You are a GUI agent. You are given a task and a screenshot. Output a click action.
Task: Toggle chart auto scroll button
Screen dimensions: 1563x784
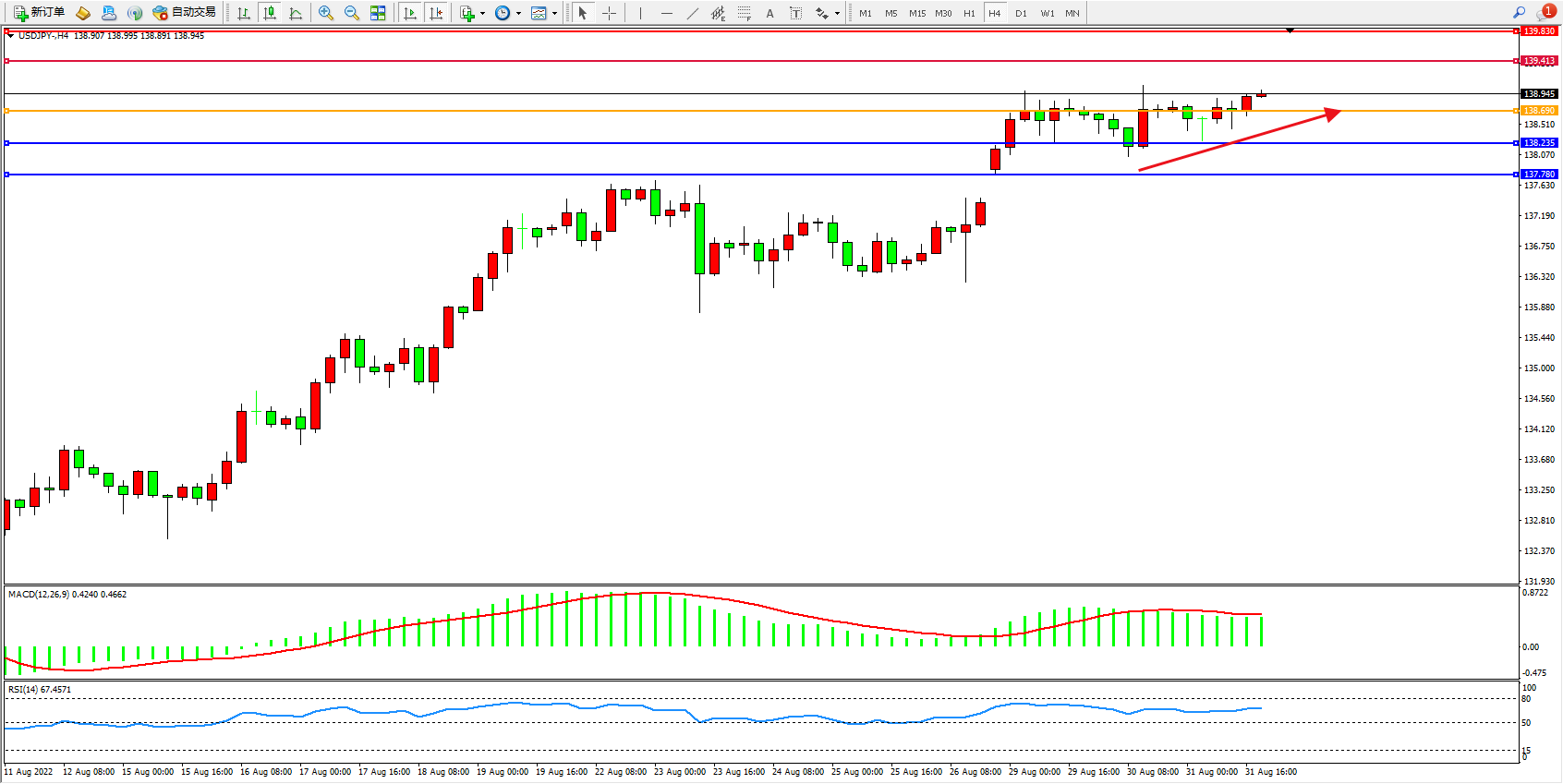pos(410,13)
